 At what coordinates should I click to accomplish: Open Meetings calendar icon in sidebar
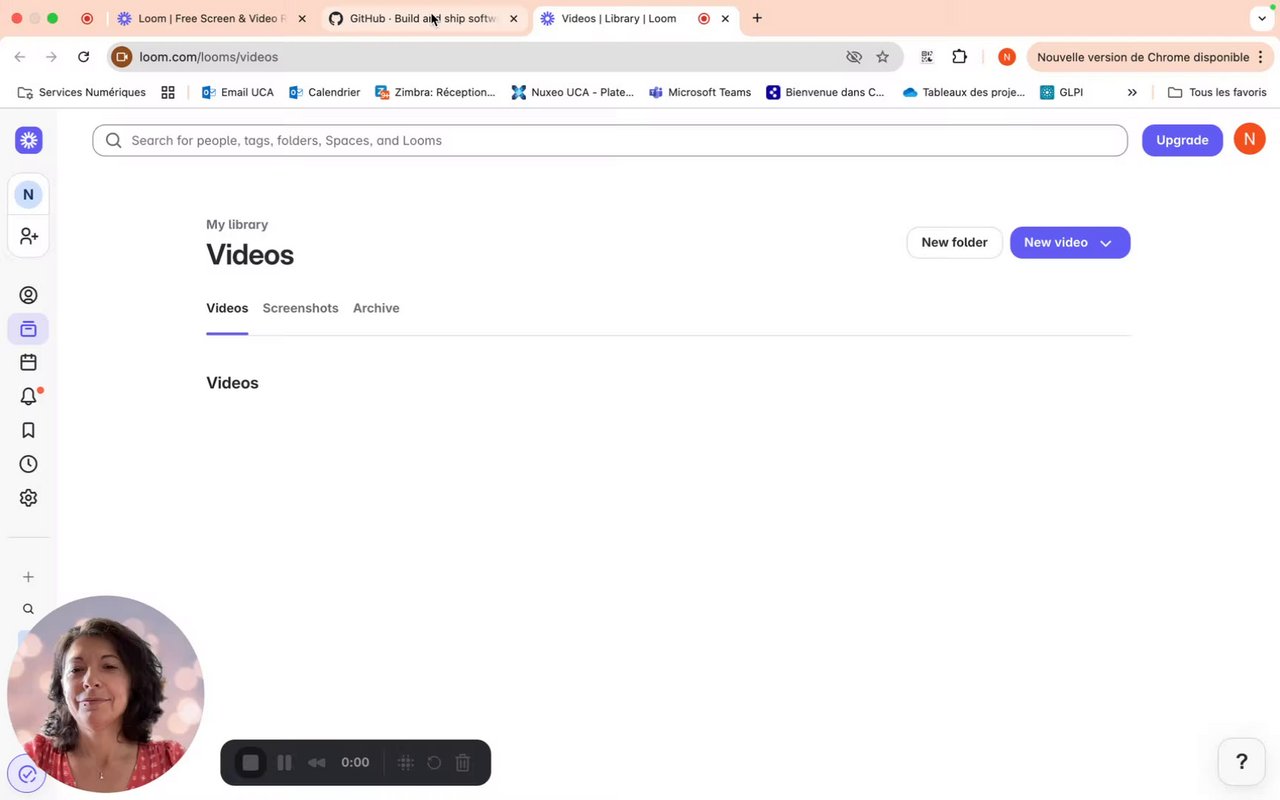click(x=28, y=363)
